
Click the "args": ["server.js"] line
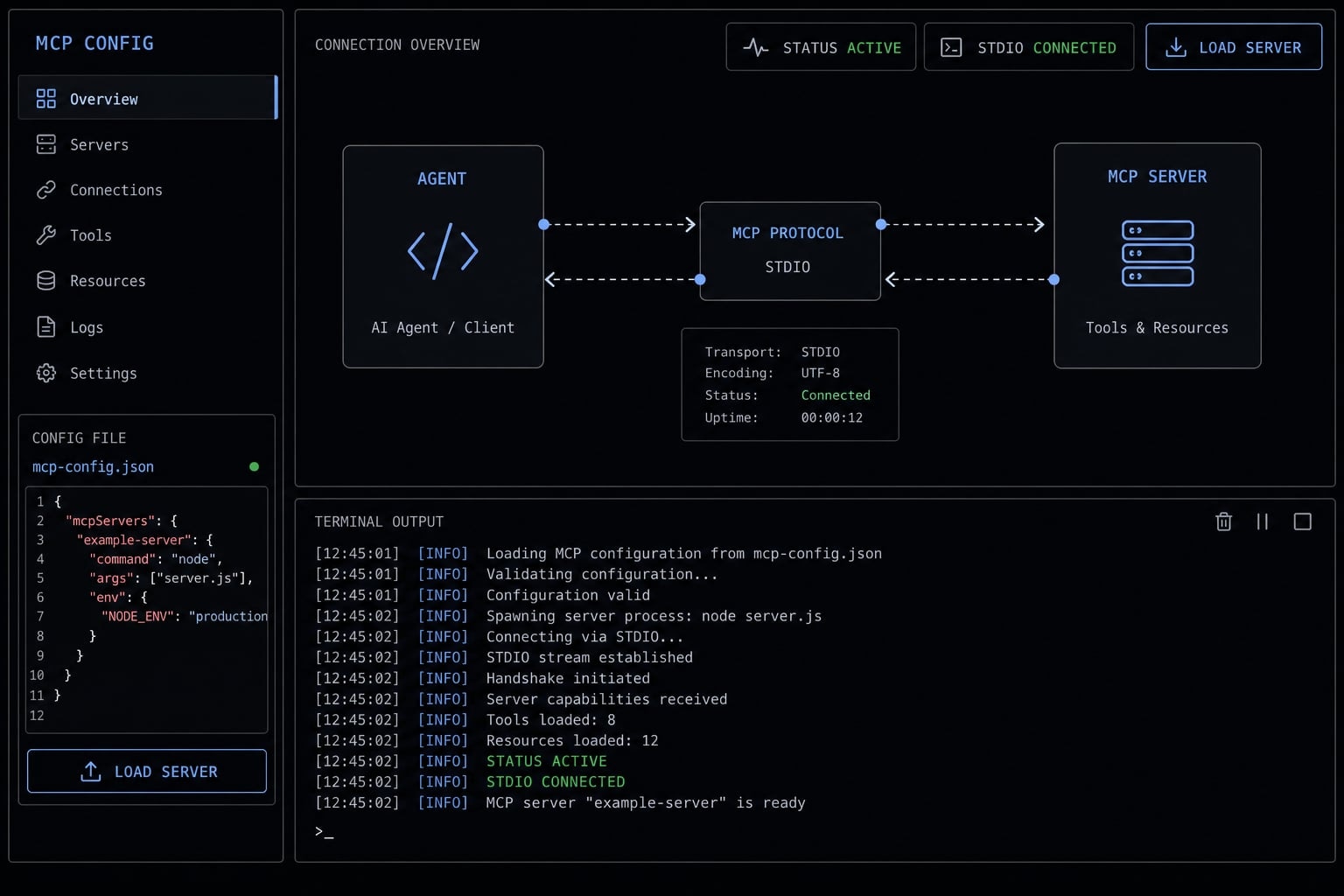point(171,578)
